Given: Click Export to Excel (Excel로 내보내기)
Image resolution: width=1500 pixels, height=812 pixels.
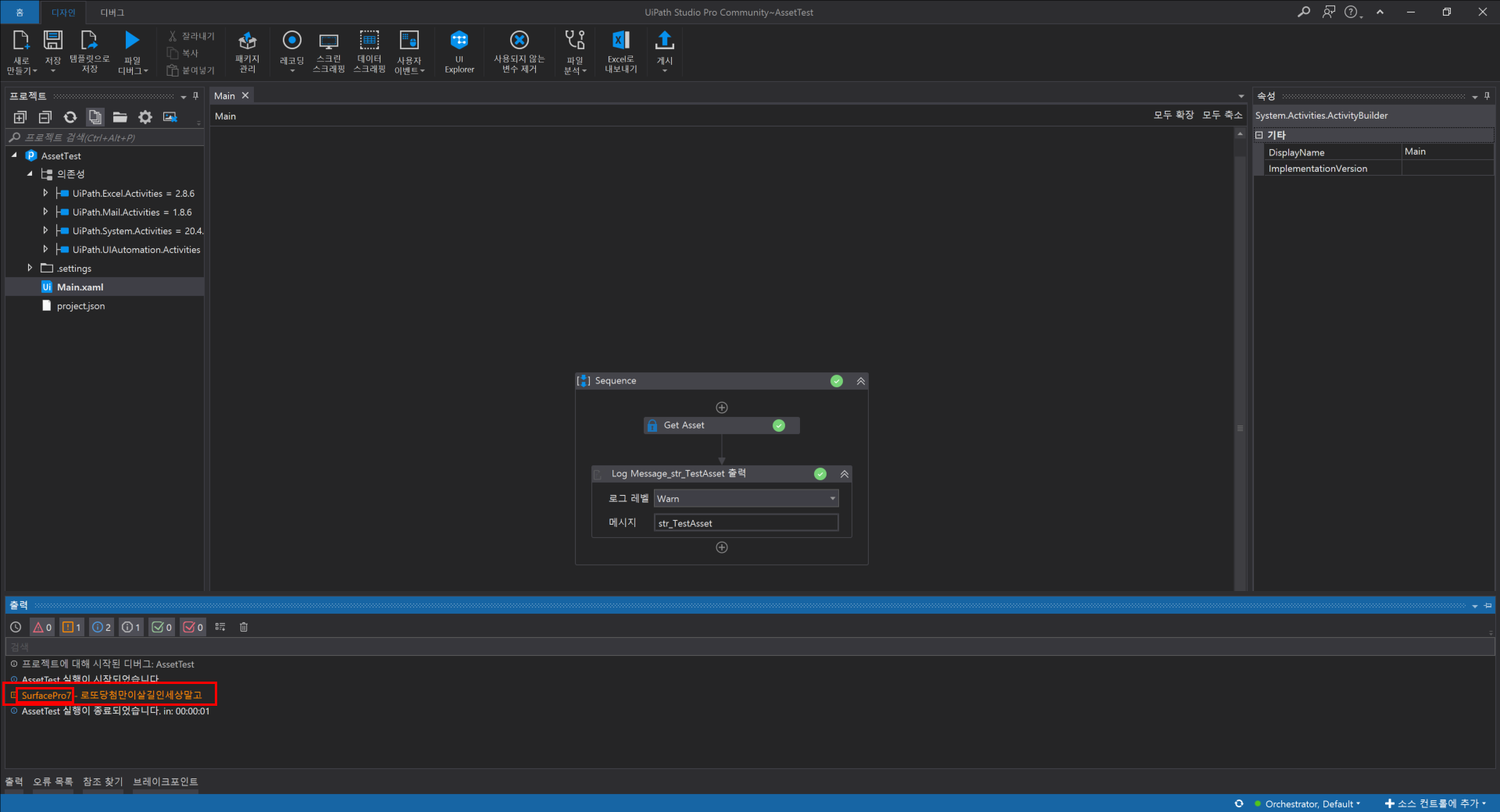Looking at the screenshot, I should point(620,52).
